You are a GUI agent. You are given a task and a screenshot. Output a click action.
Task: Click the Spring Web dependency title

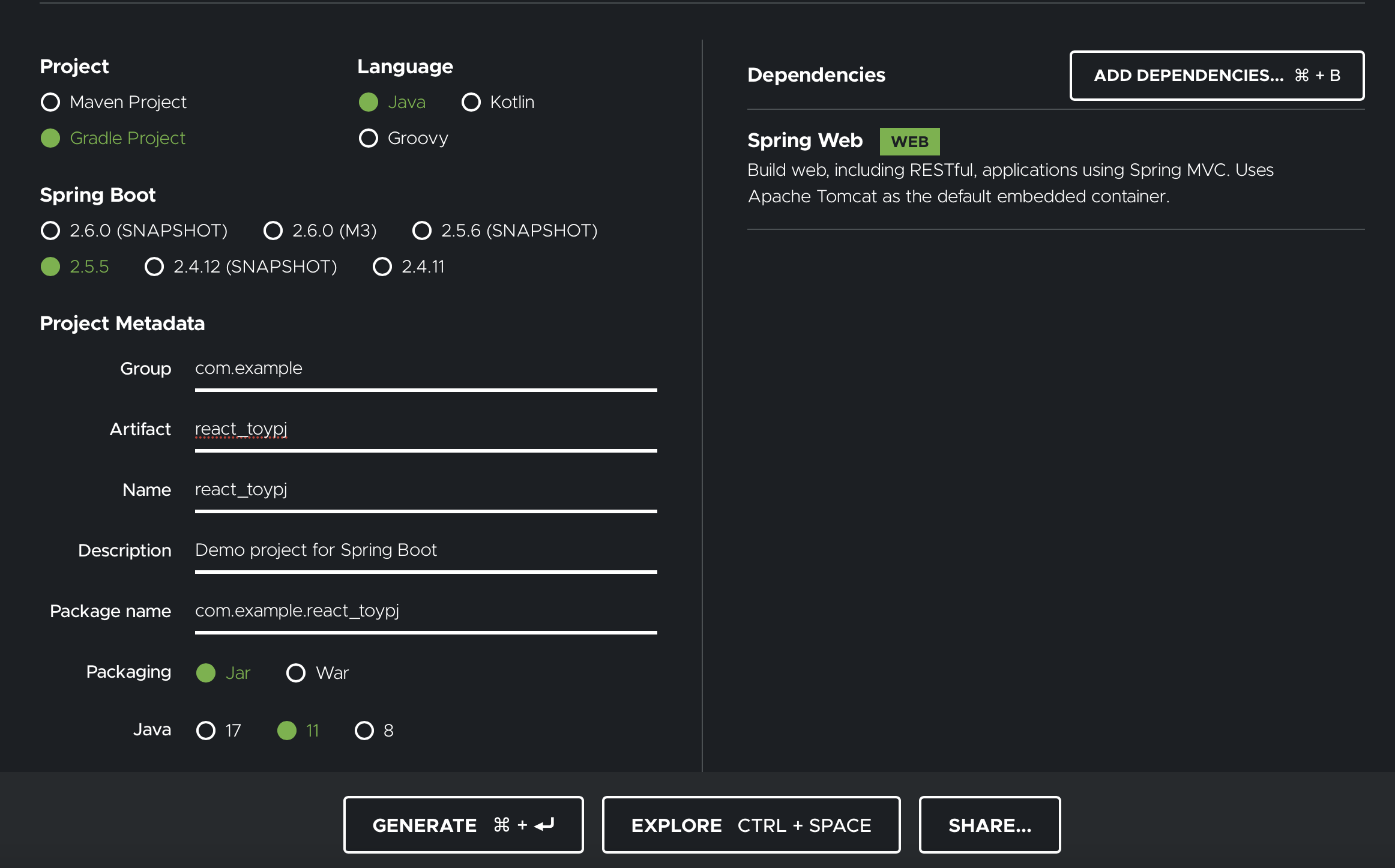click(x=805, y=140)
